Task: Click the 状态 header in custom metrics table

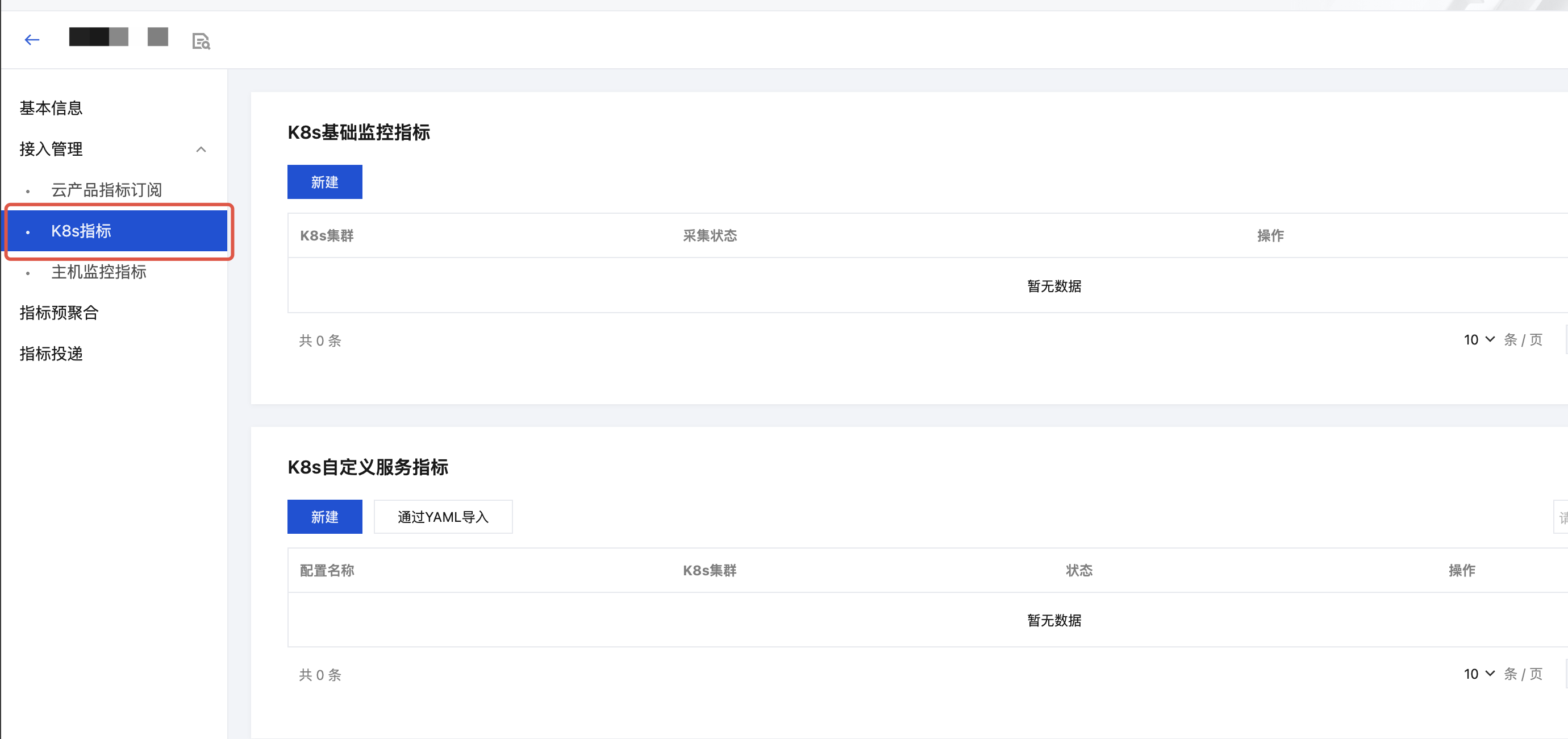Action: 1079,570
